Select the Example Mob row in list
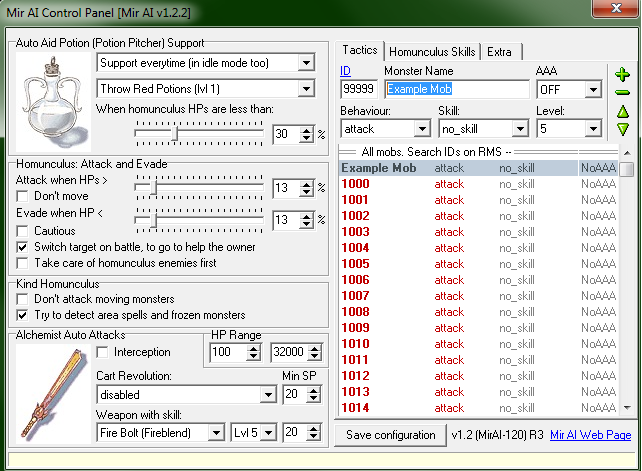The width and height of the screenshot is (642, 471). pos(478,168)
